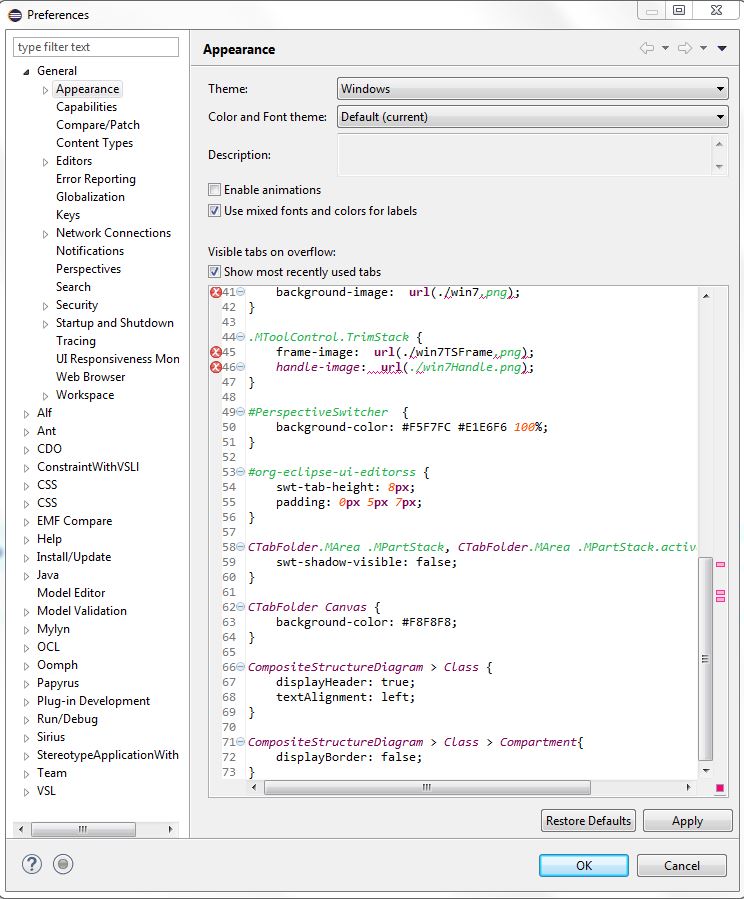Click the CSS editor vertical scrollbar thumb
744x899 pixels.
point(706,658)
